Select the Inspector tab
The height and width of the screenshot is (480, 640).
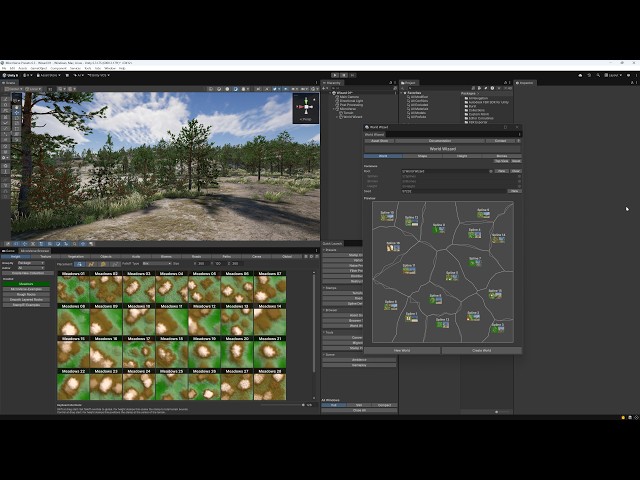point(524,83)
